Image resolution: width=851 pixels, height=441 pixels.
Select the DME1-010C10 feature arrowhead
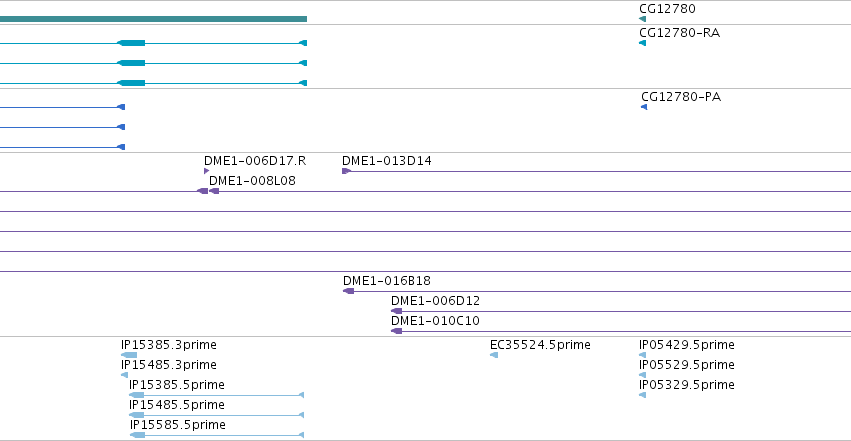click(397, 331)
